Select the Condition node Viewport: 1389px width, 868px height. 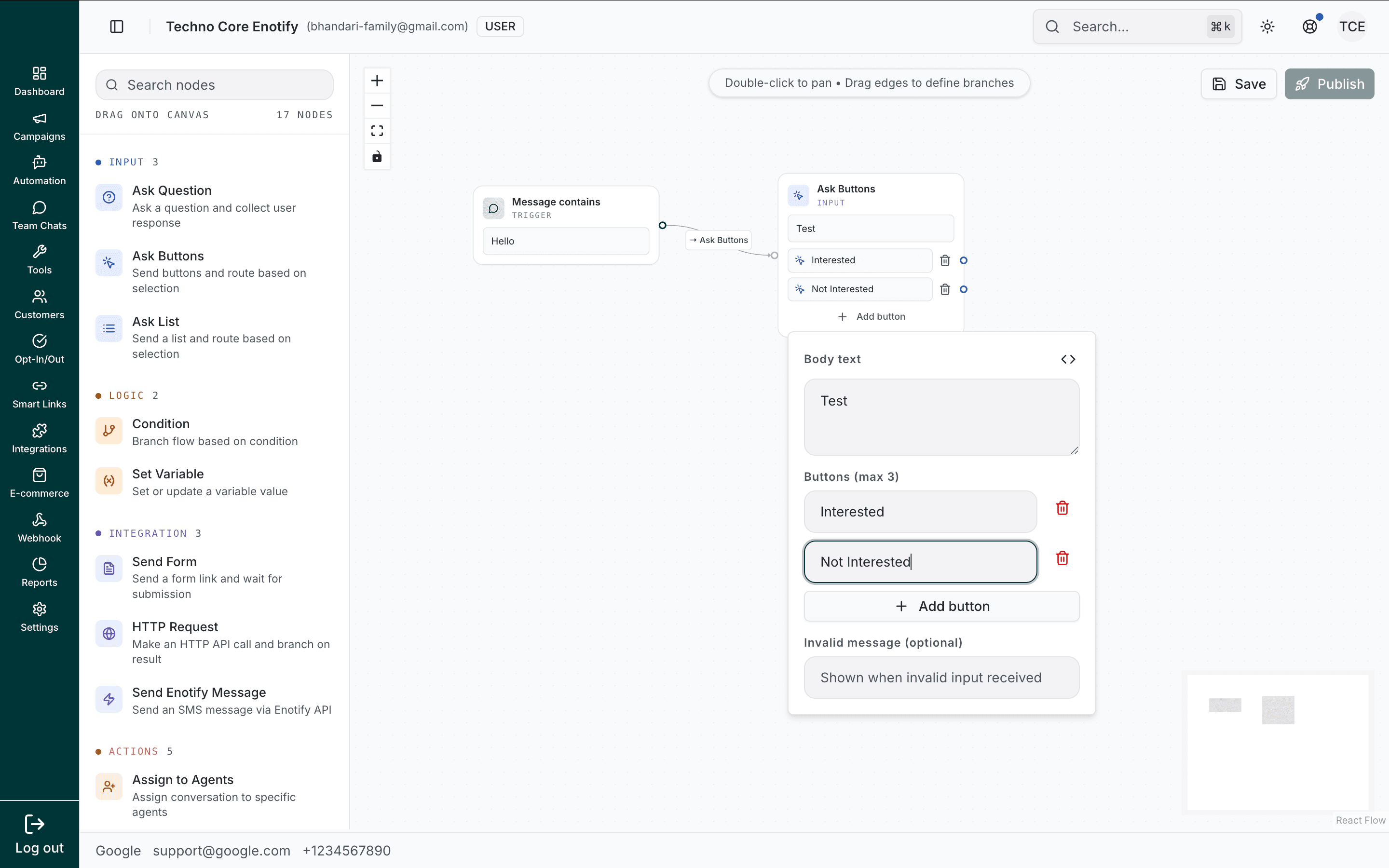(214, 432)
